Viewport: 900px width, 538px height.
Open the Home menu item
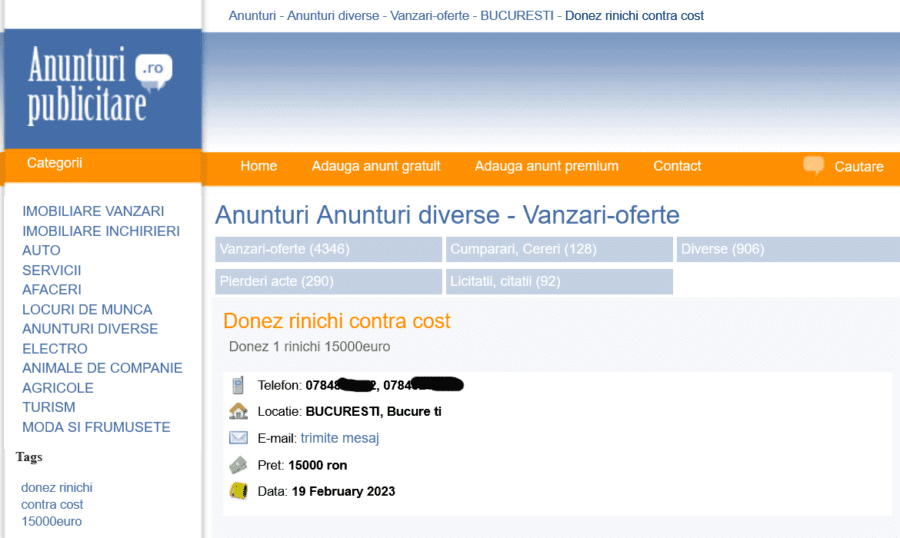pyautogui.click(x=258, y=166)
